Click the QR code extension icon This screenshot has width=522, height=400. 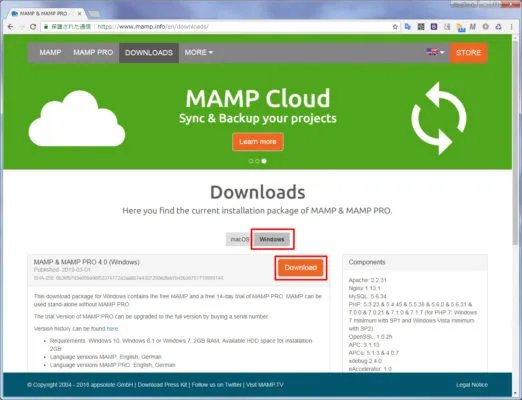[x=421, y=27]
